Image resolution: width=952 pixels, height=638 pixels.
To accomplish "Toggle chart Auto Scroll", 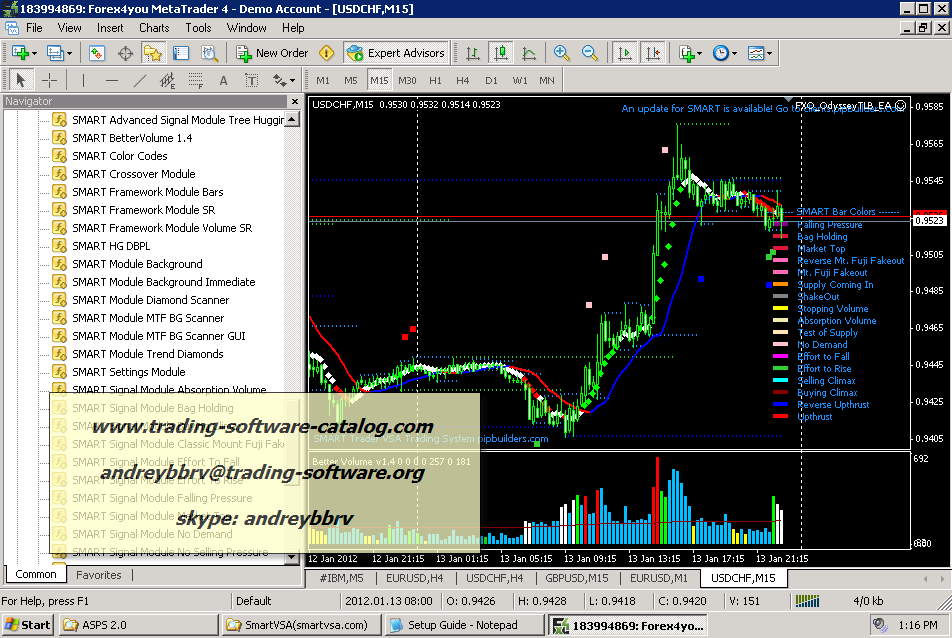I will [625, 53].
